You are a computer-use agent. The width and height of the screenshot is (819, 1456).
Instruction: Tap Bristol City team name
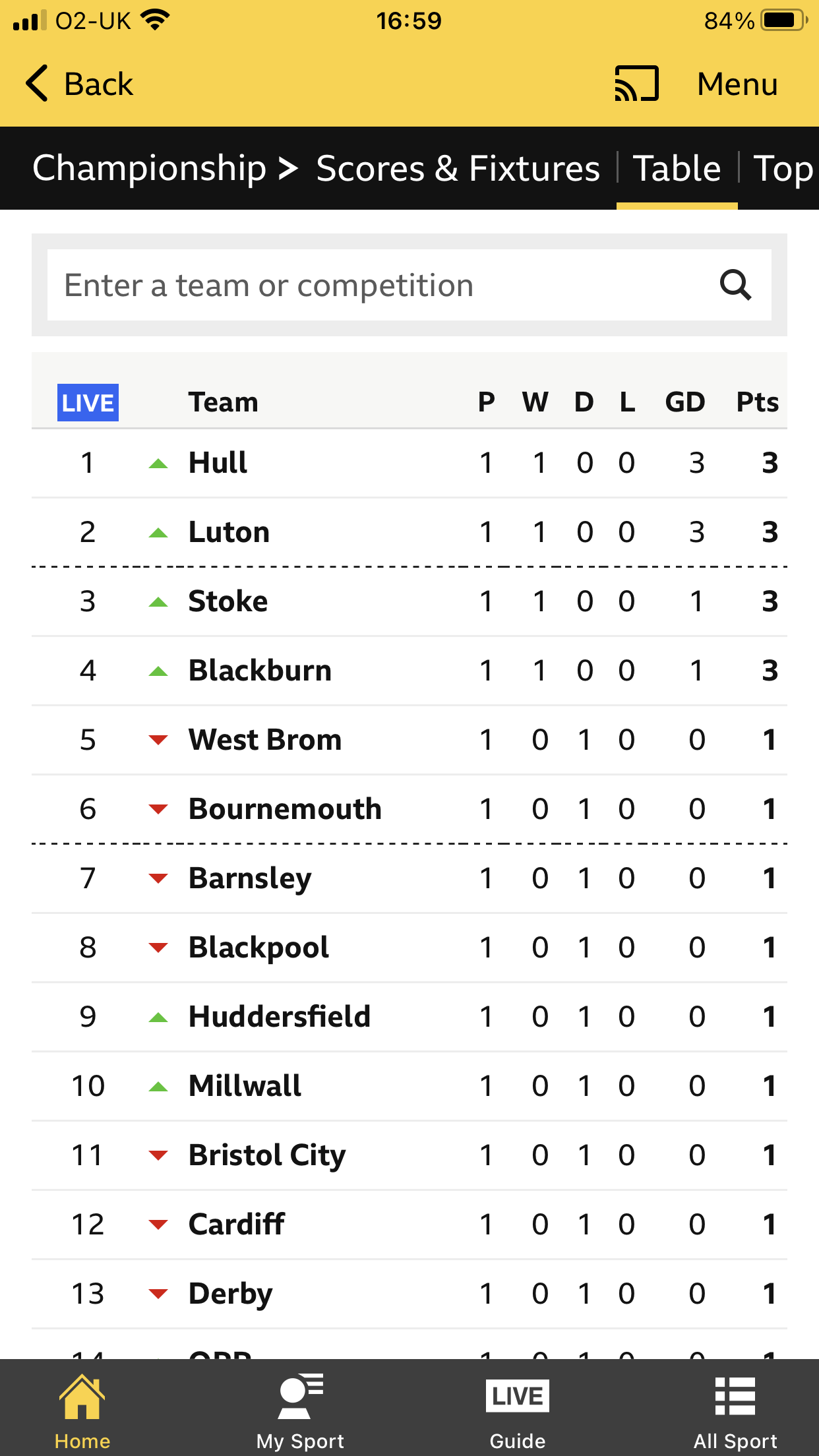(x=267, y=1155)
